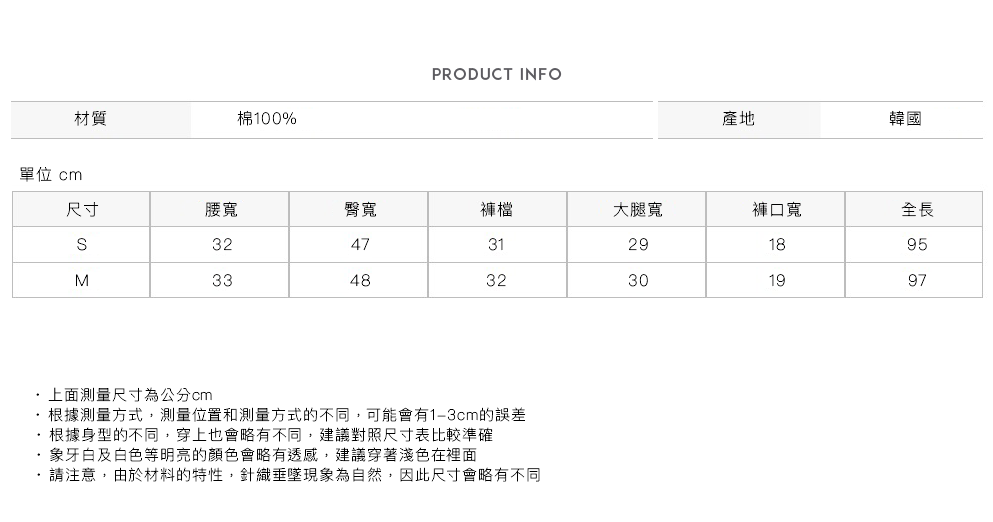This screenshot has height=522, width=993.
Task: Select the 大腿寬 column header
Action: coord(637,210)
